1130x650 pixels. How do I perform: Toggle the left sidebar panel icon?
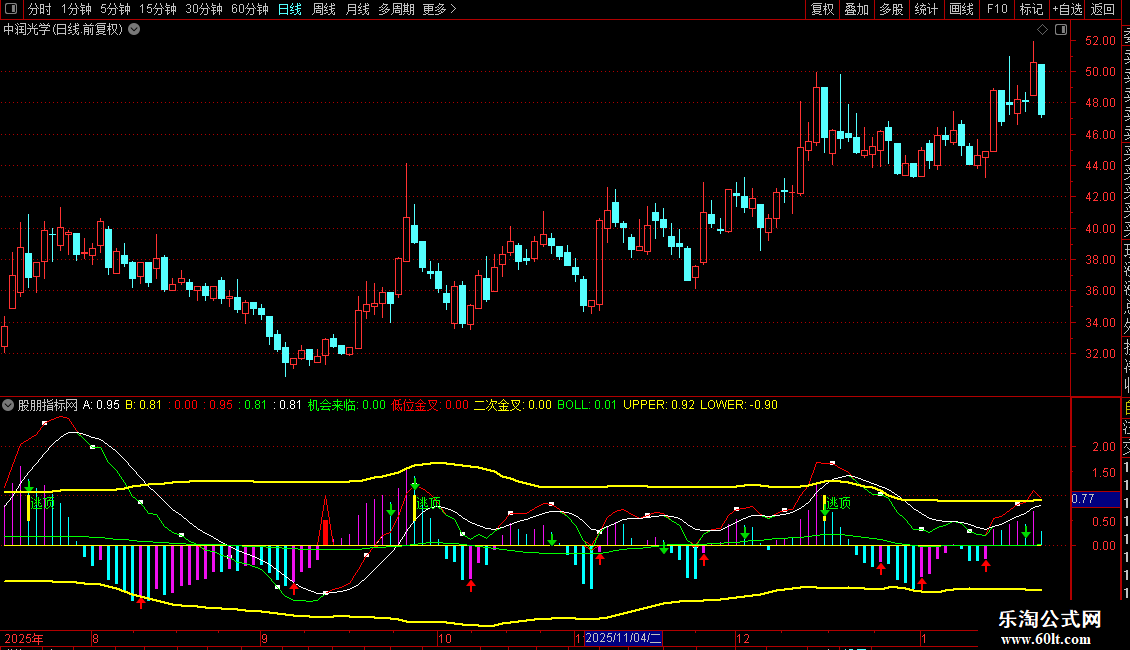point(11,9)
